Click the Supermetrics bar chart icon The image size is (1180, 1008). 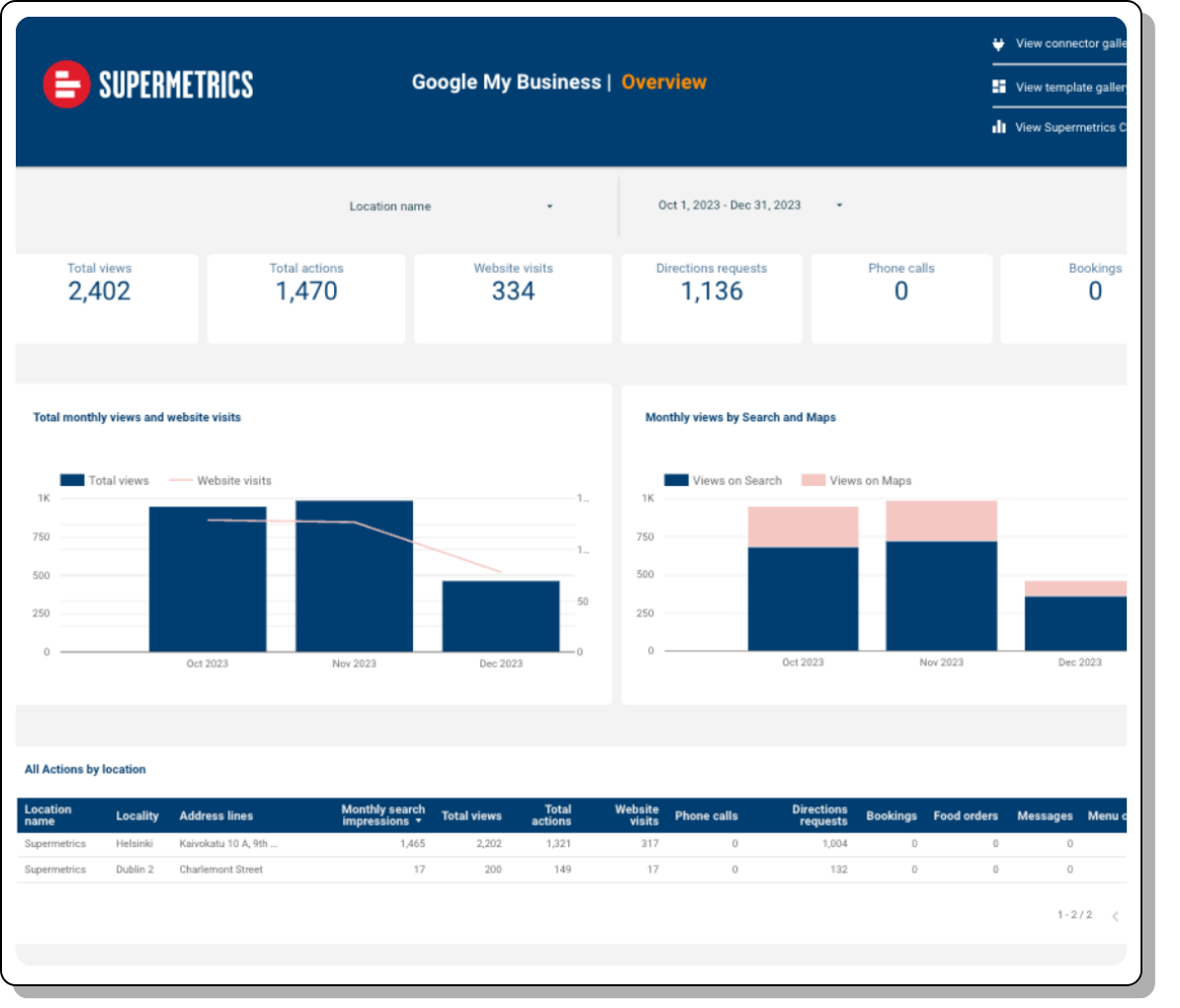[x=998, y=126]
